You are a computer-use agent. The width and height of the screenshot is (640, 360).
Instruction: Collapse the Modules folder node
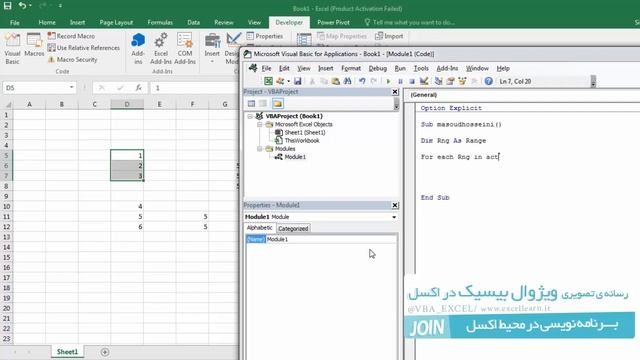point(260,149)
